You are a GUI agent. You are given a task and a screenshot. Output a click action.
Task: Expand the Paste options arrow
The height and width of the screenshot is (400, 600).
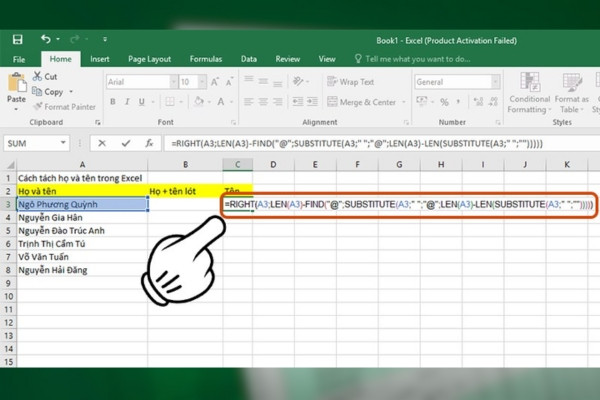[x=16, y=109]
